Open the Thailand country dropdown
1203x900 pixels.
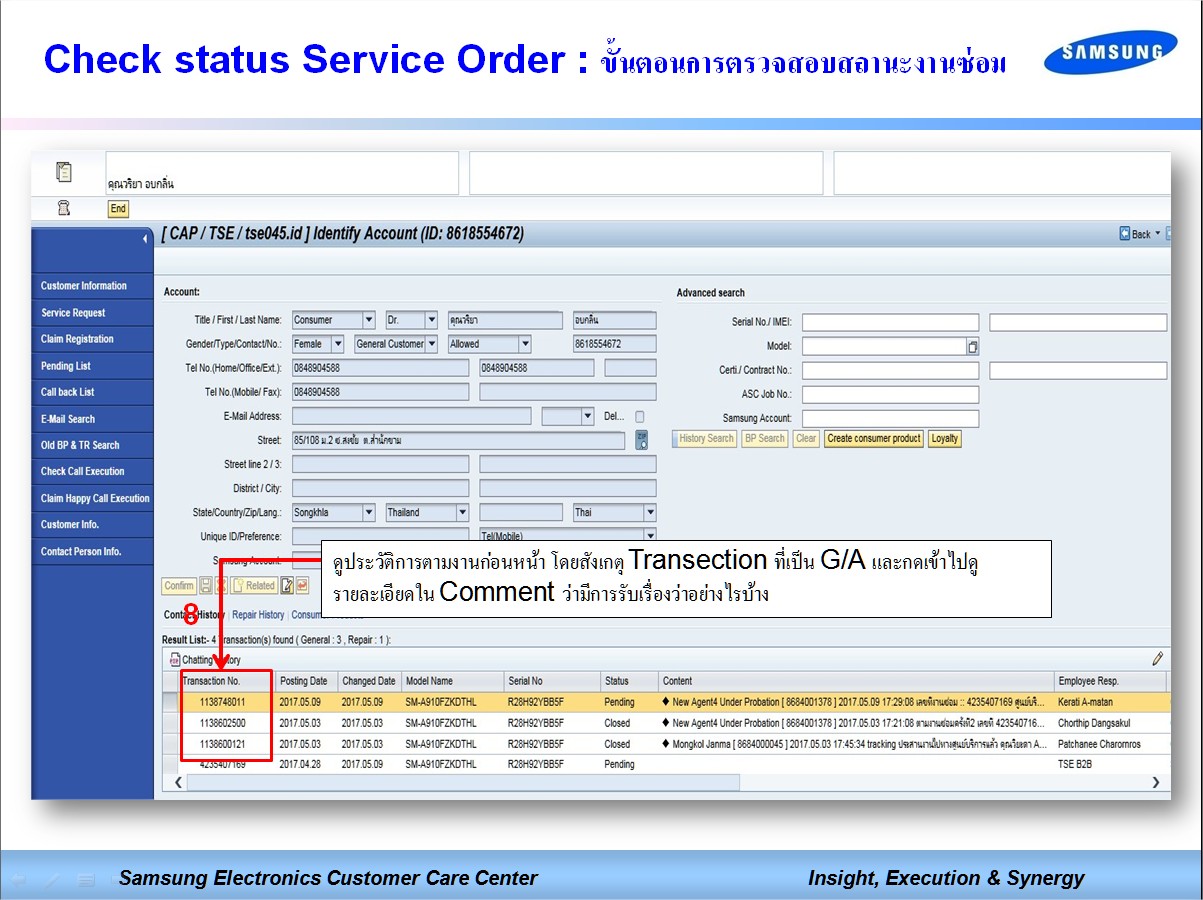[x=462, y=512]
